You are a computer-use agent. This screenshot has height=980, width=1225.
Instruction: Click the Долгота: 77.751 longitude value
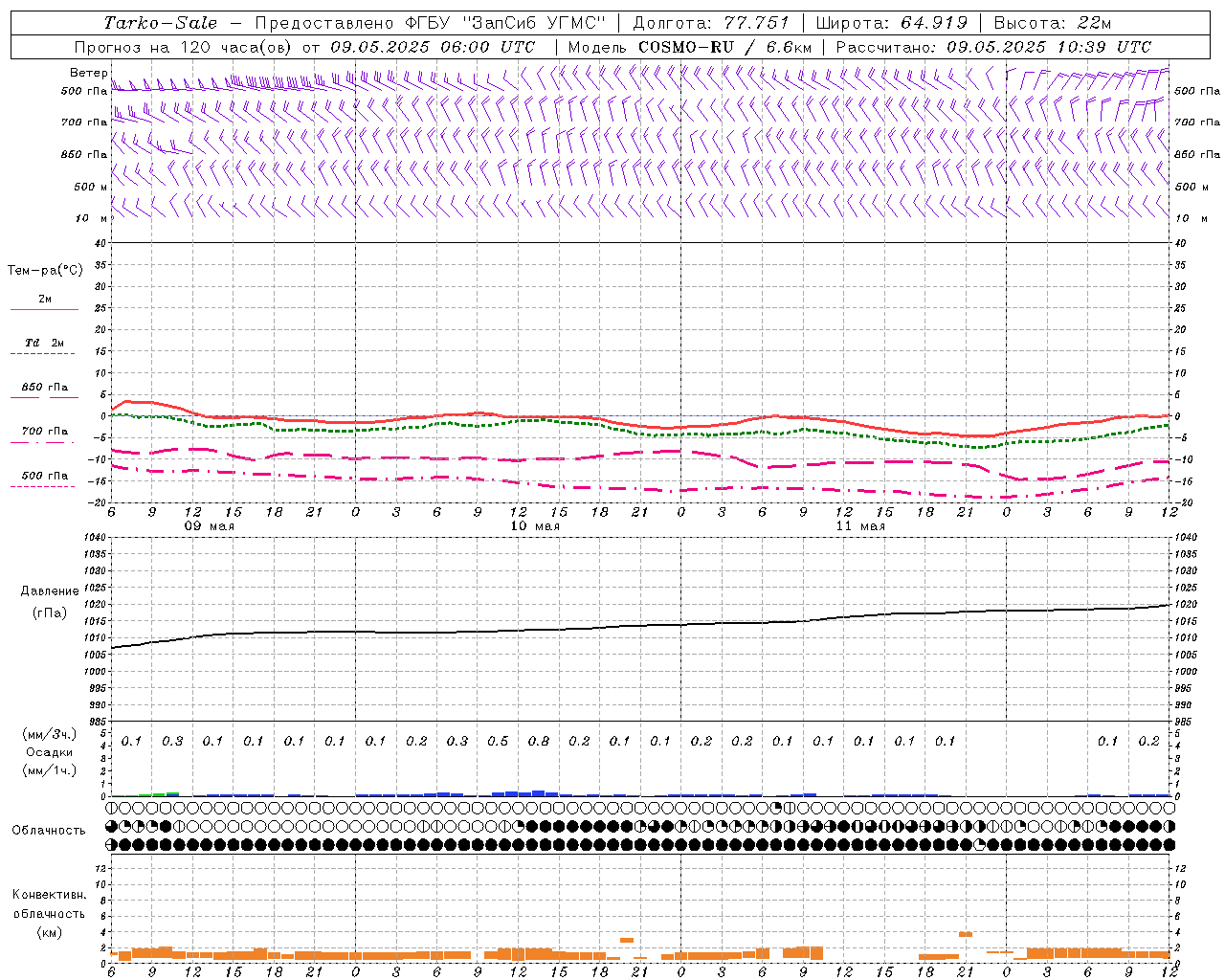click(x=711, y=23)
